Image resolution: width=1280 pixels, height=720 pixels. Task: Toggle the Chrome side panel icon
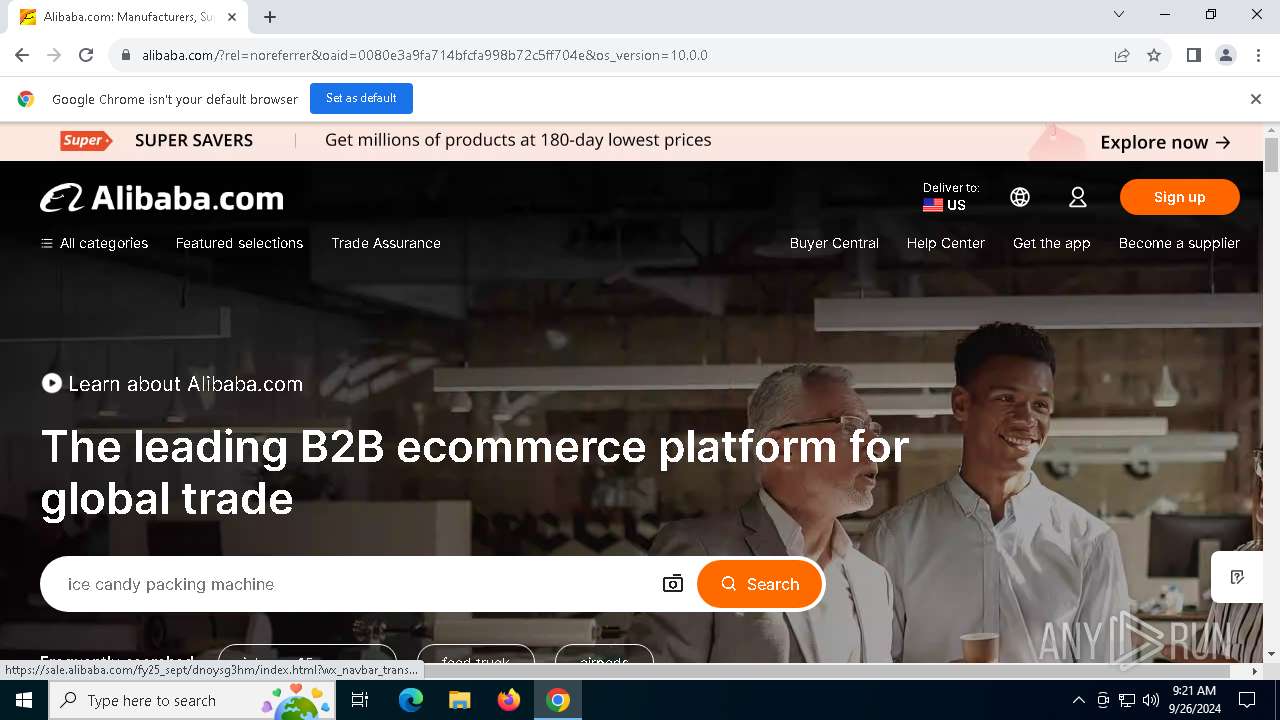1193,55
